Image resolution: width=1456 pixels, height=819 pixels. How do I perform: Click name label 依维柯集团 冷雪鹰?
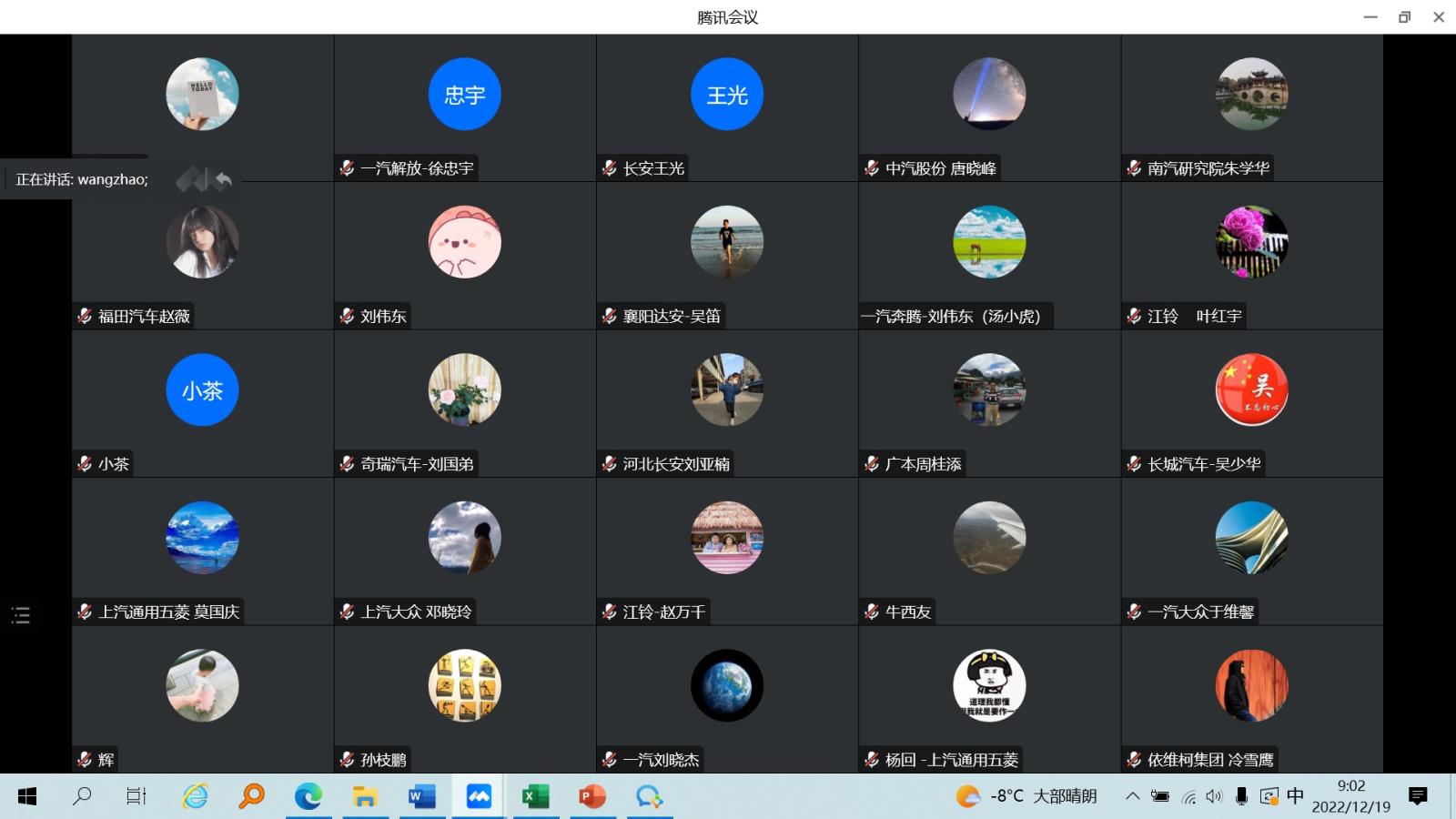(x=1210, y=759)
